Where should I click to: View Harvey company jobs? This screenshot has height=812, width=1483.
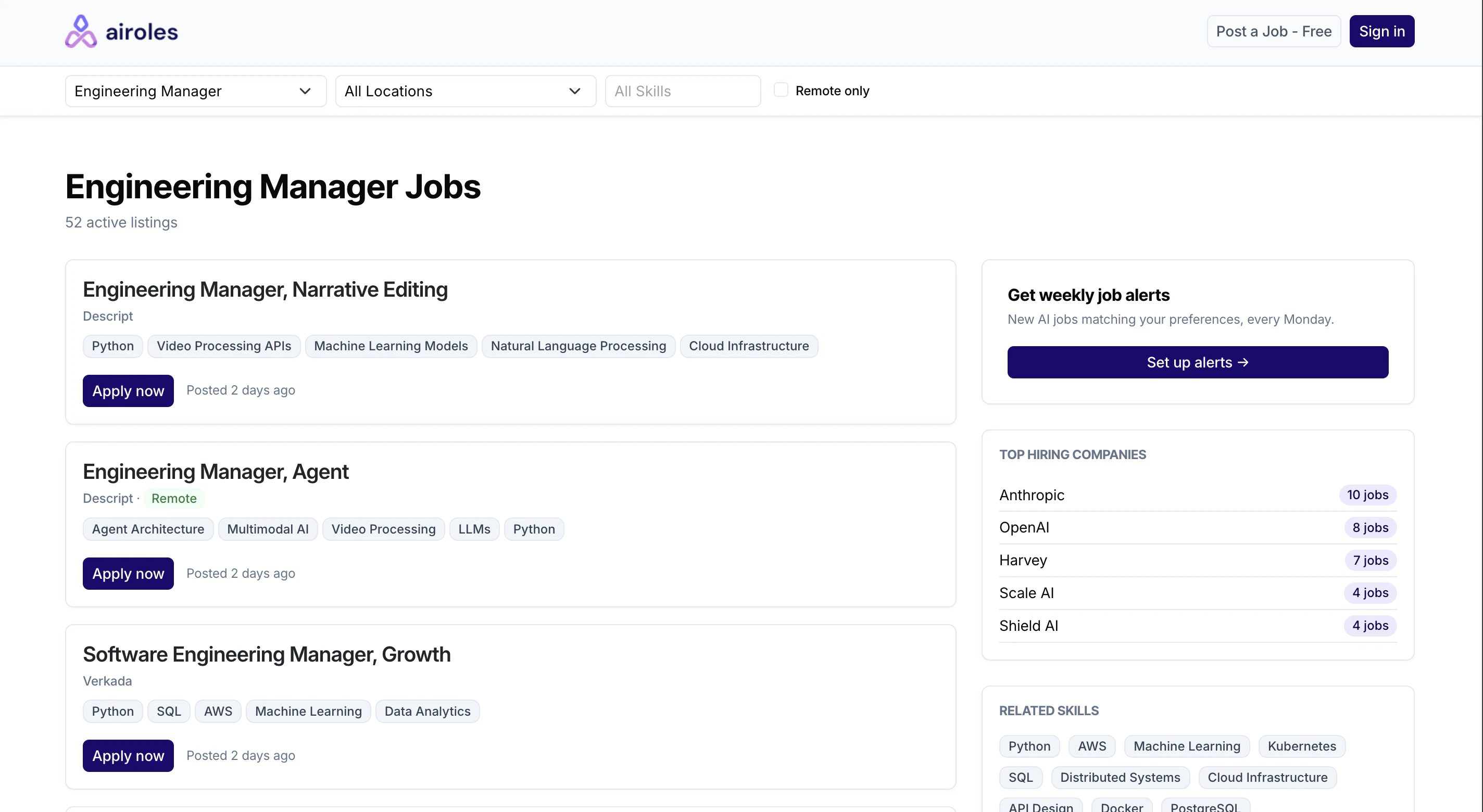pos(1023,560)
